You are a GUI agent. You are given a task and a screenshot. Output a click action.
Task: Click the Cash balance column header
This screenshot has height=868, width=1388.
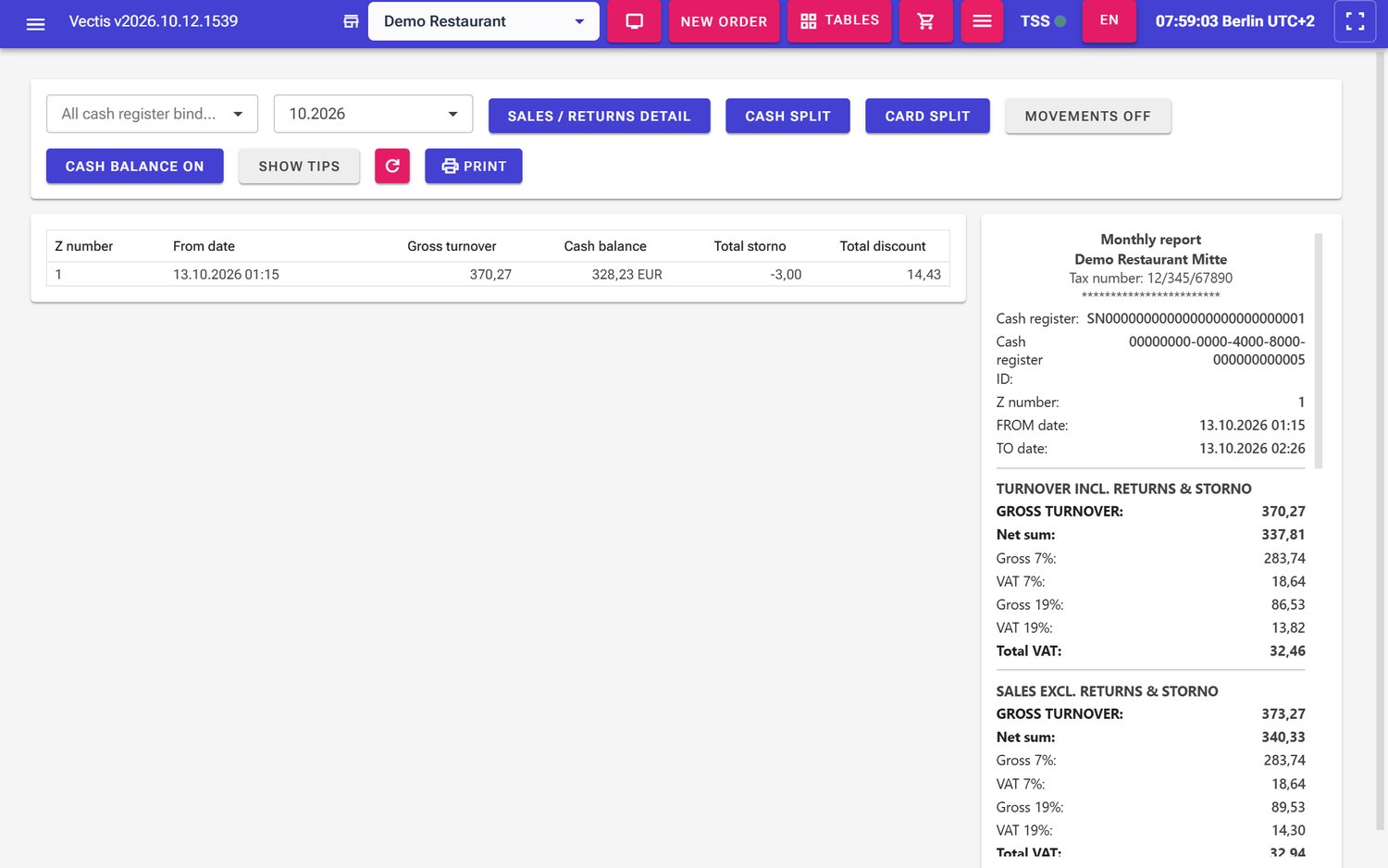click(x=605, y=246)
